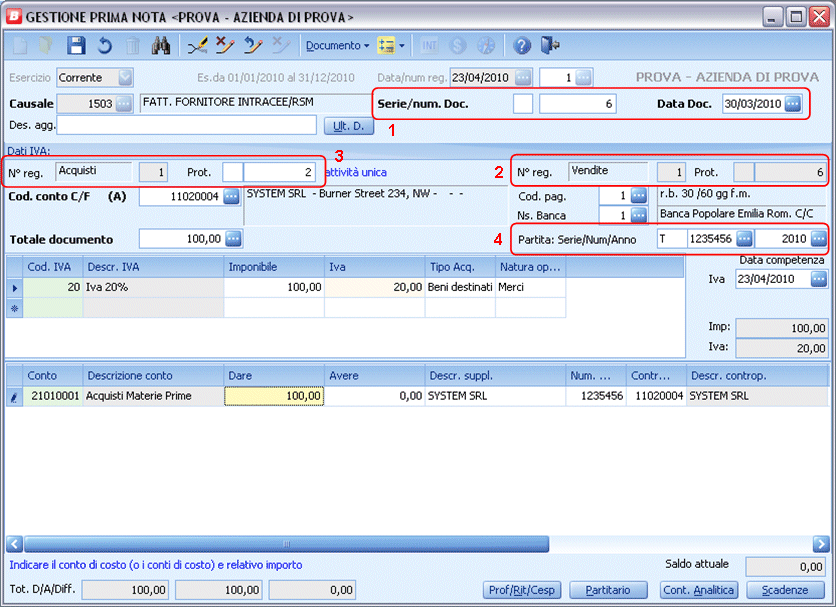Open lookup next to registration date 23/04/2010
This screenshot has height=607, width=836.
tap(523, 78)
